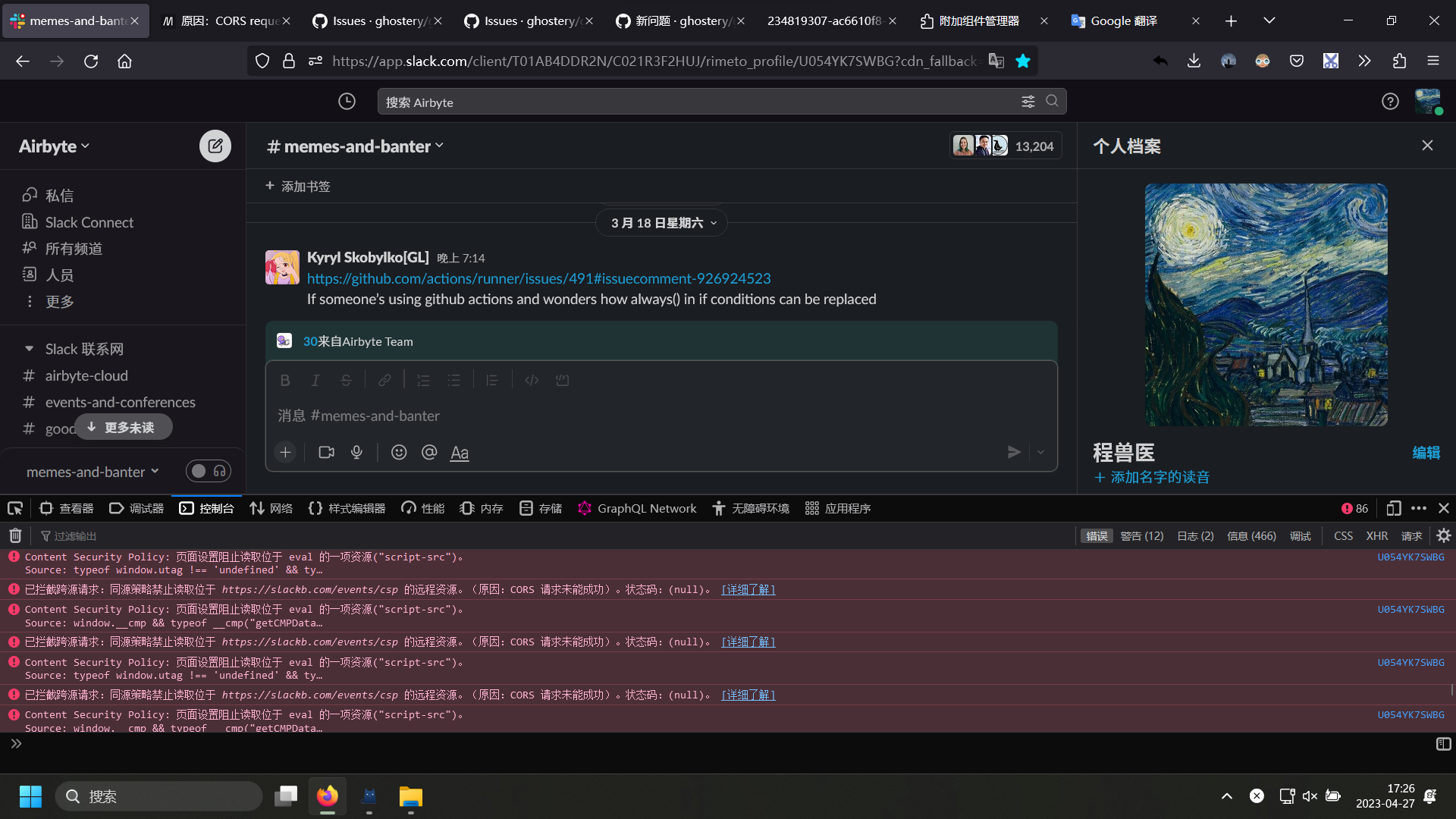1456x819 pixels.
Task: Open Airbyte workspace menu
Action: point(54,146)
